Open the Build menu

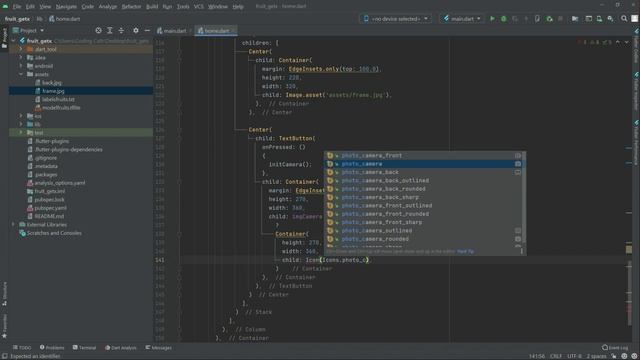coord(152,7)
